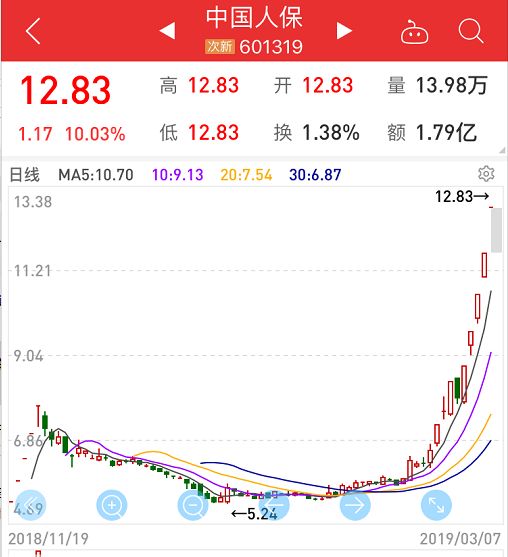Viewport: 508px width, 557px height.
Task: Switch to the next stock with right triangle
Action: tap(344, 31)
